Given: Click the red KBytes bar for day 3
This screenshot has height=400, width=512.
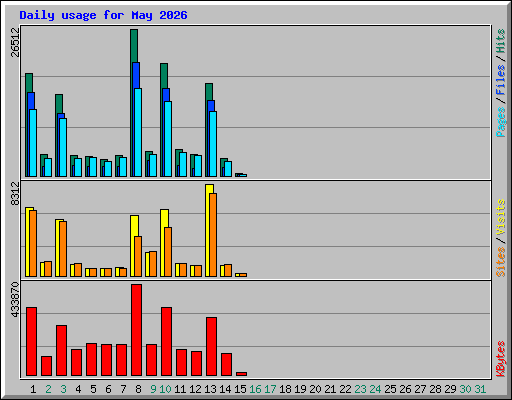Looking at the screenshot, I should point(62,351).
